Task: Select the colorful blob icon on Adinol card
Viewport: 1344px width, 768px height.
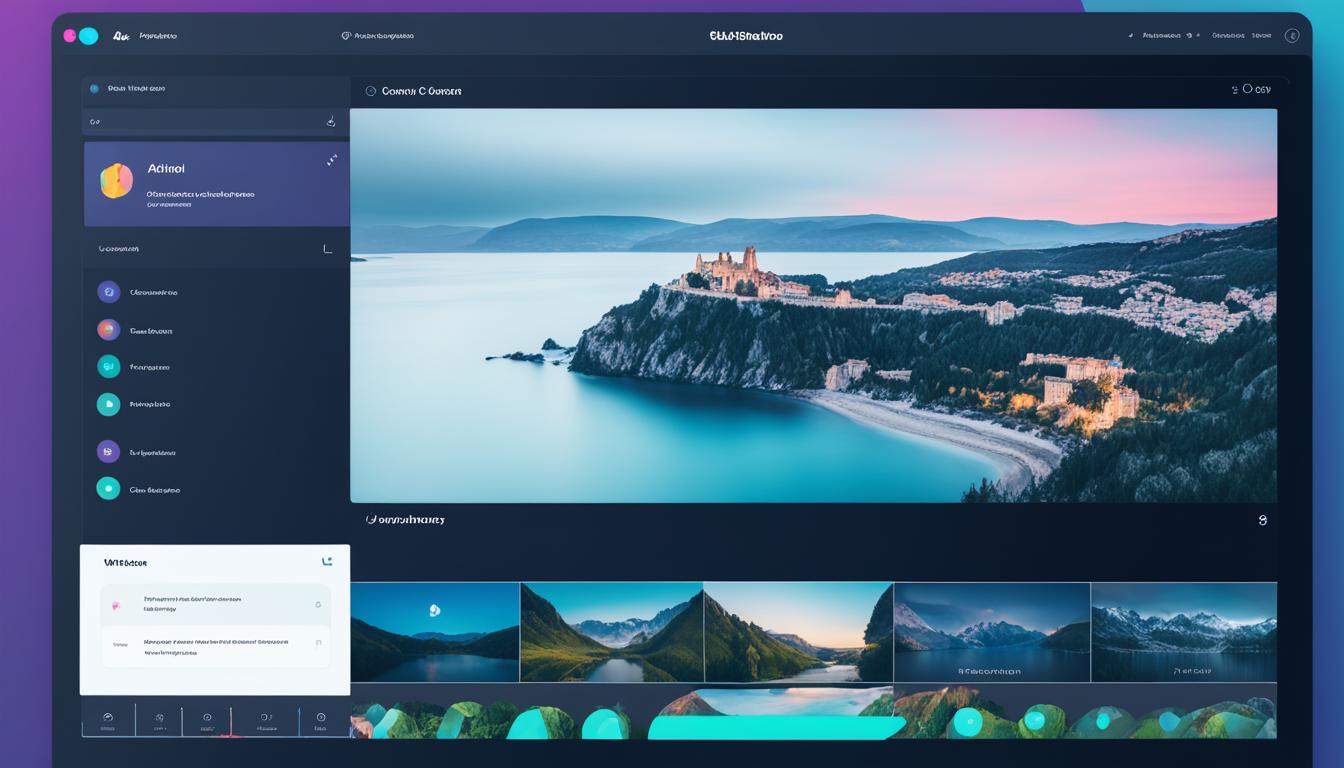Action: tap(116, 180)
